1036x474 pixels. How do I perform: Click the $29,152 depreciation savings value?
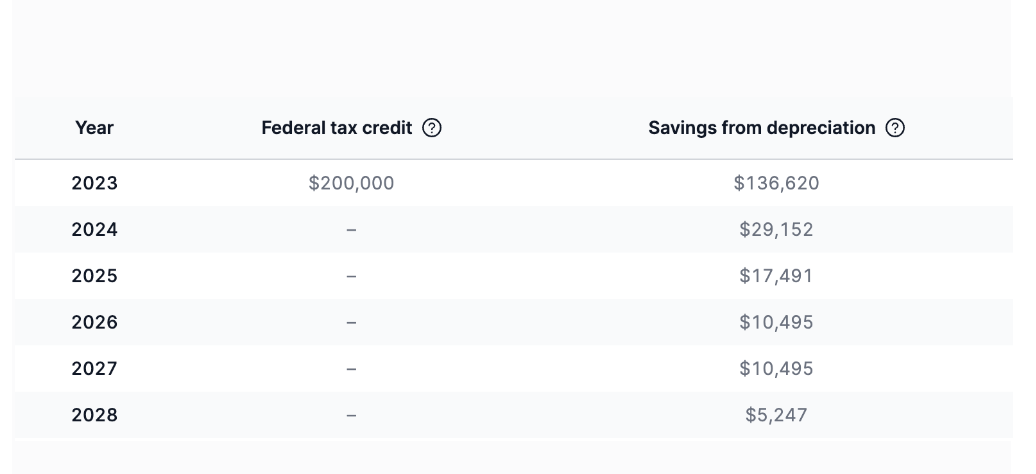(776, 230)
